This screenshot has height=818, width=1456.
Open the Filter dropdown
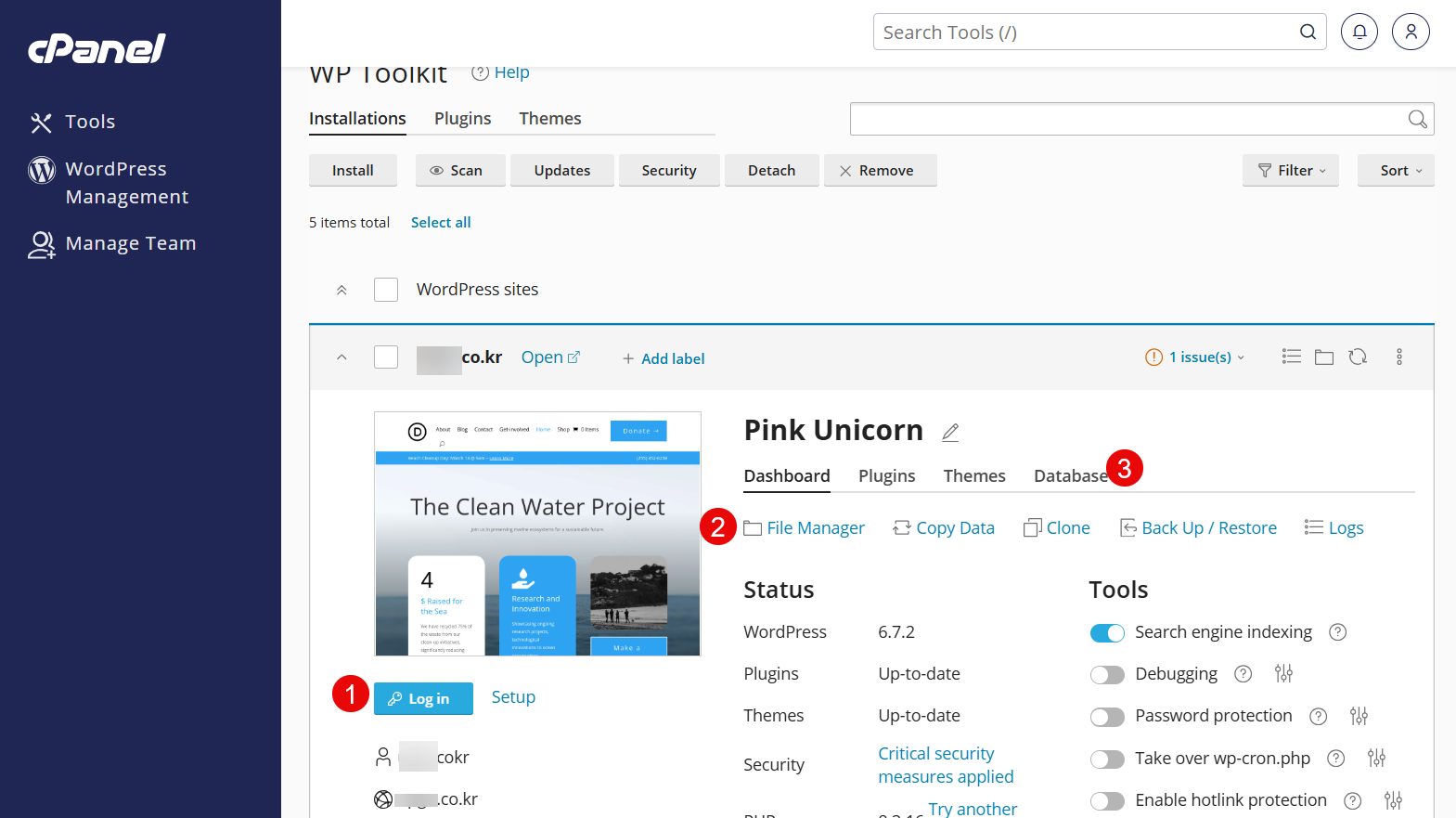point(1291,171)
